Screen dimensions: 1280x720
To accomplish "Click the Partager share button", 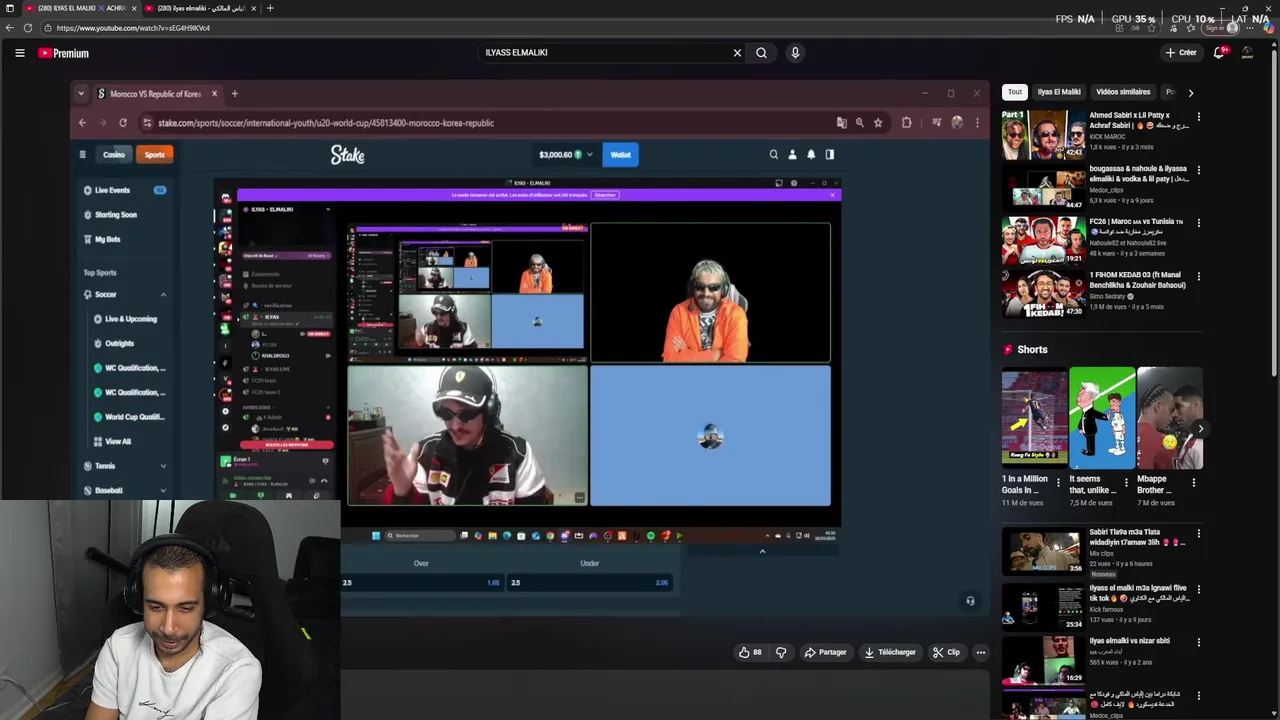I will tap(826, 652).
